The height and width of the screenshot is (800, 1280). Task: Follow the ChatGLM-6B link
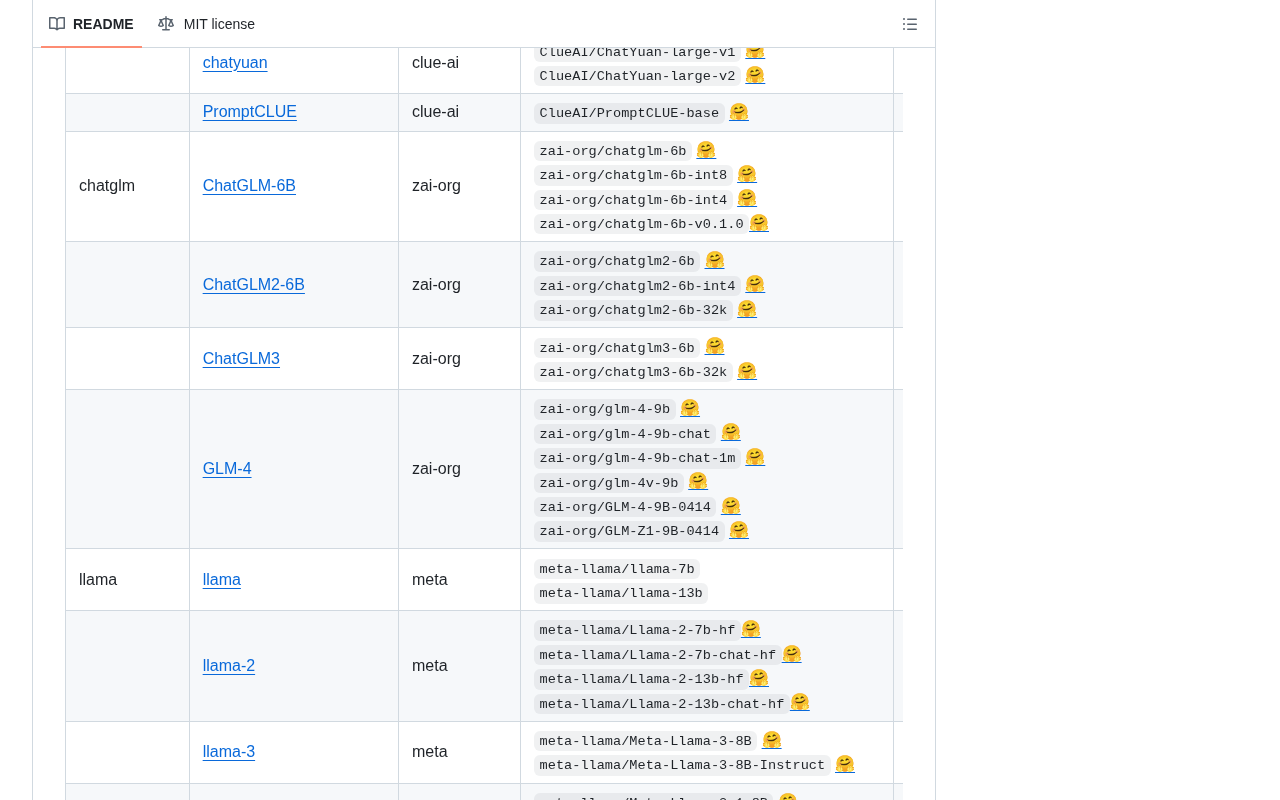pyautogui.click(x=249, y=186)
